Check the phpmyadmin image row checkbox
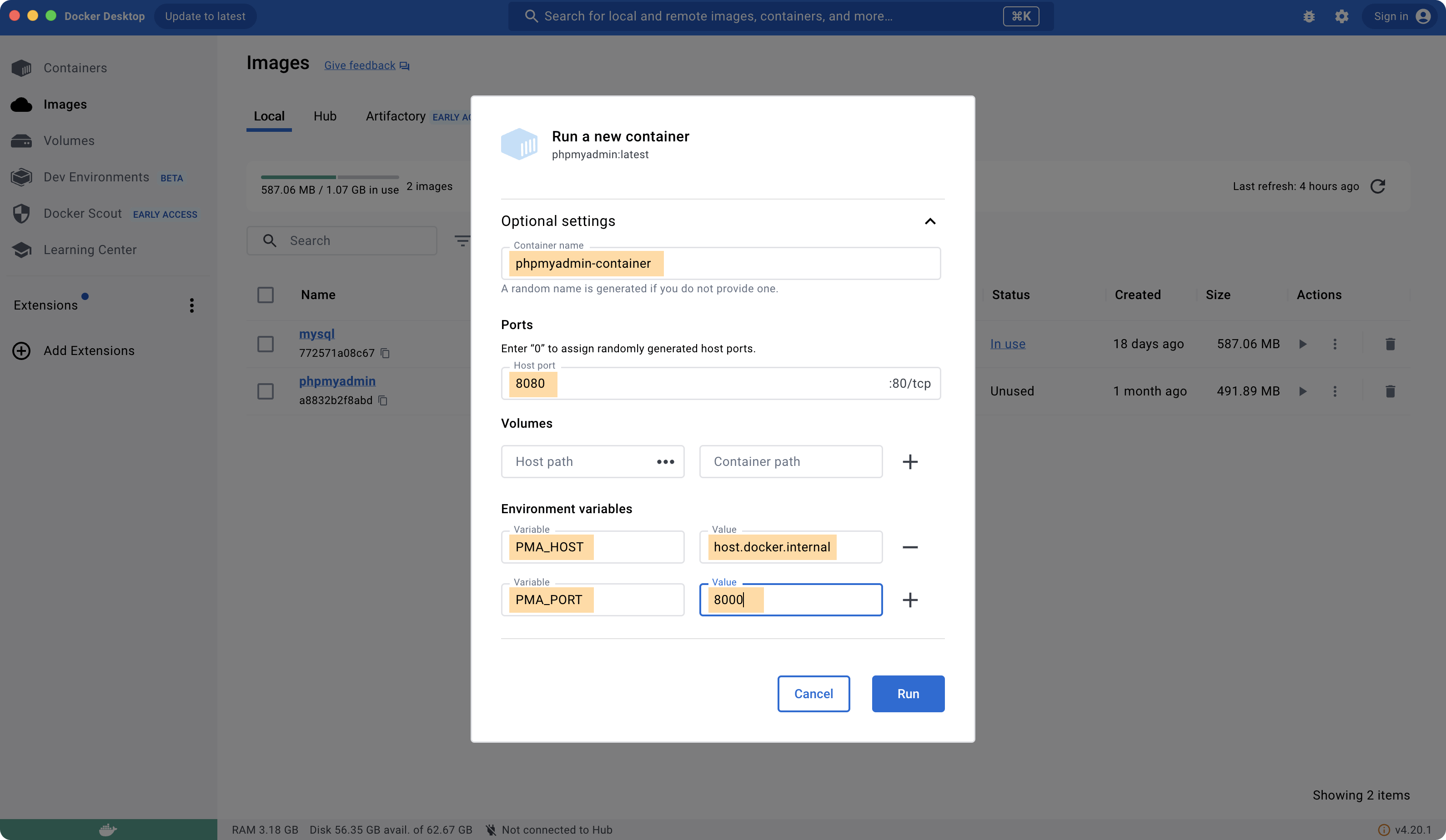 265,391
